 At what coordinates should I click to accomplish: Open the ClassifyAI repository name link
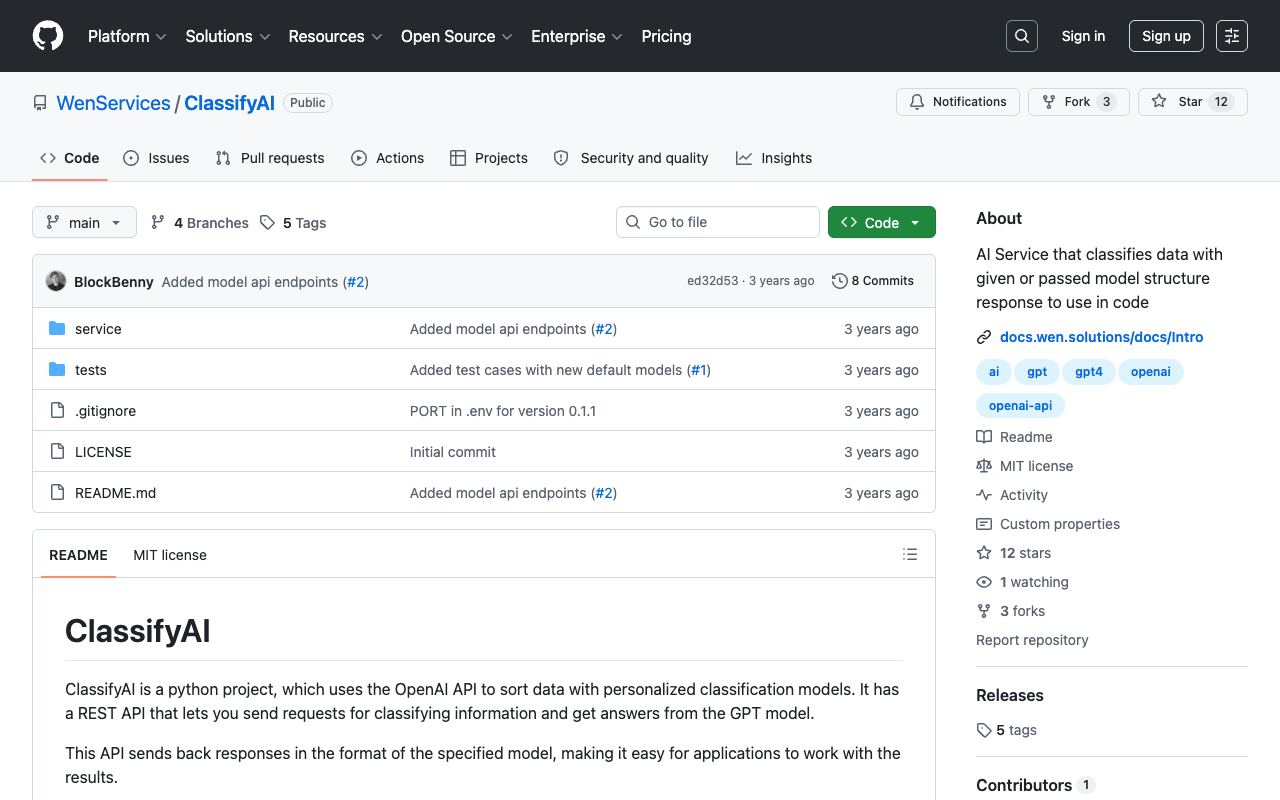(229, 103)
